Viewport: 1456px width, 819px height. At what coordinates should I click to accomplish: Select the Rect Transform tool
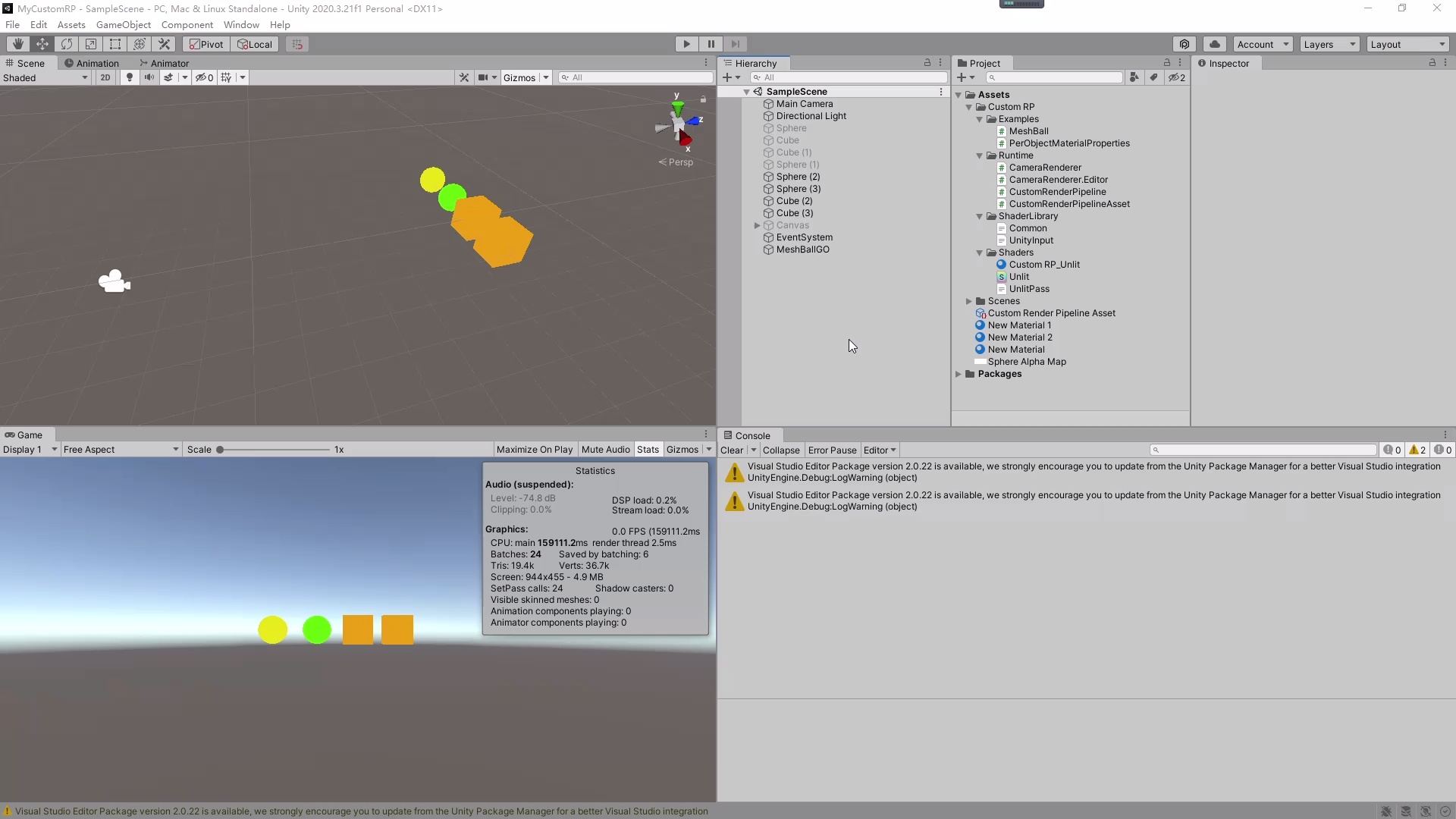(115, 44)
